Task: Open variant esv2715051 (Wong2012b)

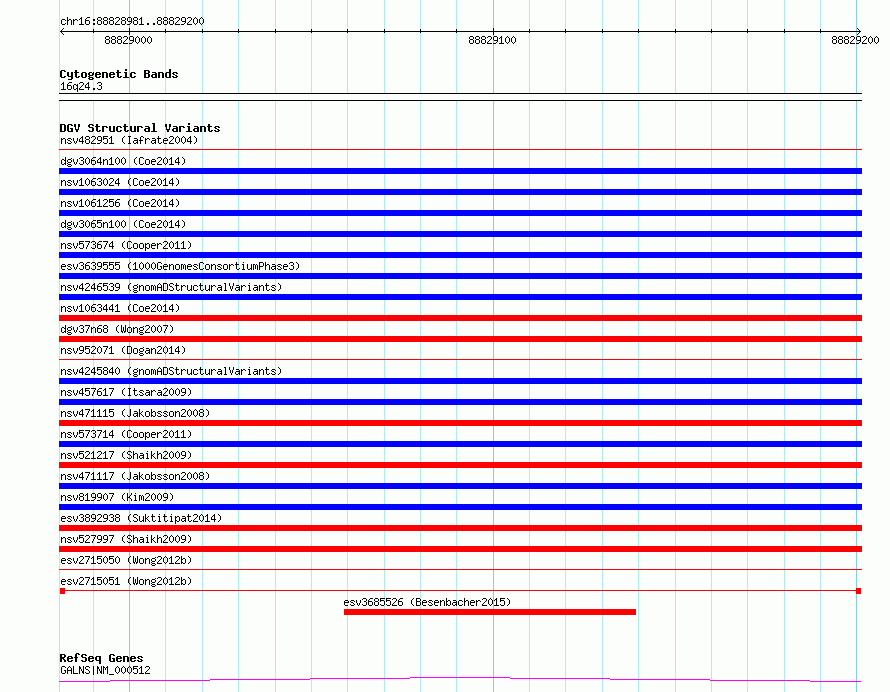Action: click(x=126, y=581)
